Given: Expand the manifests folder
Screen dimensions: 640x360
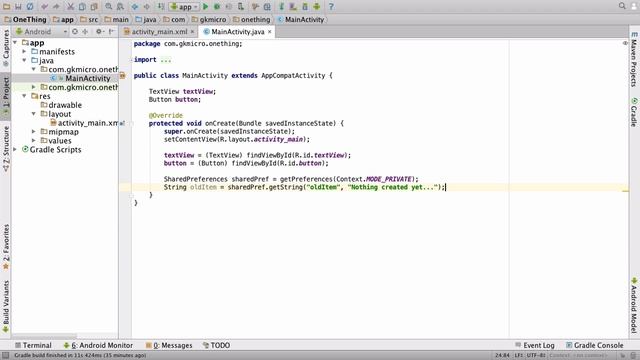Looking at the screenshot, I should tap(24, 51).
